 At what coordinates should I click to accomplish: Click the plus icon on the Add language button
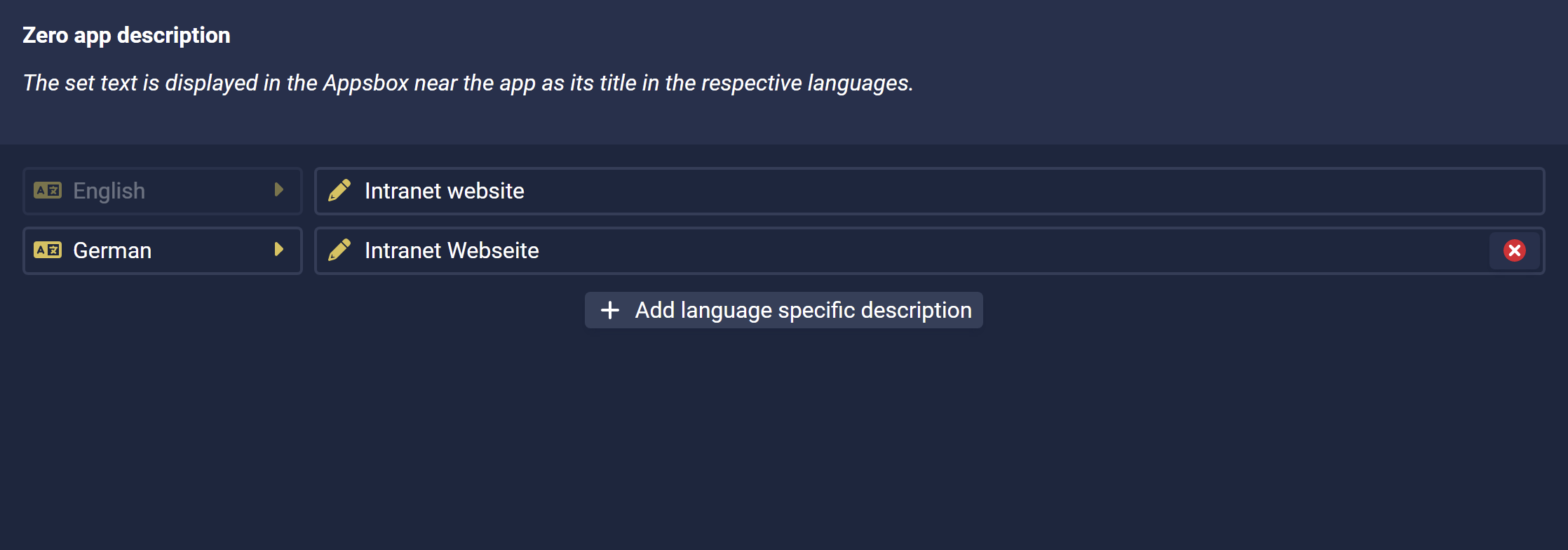coord(610,310)
